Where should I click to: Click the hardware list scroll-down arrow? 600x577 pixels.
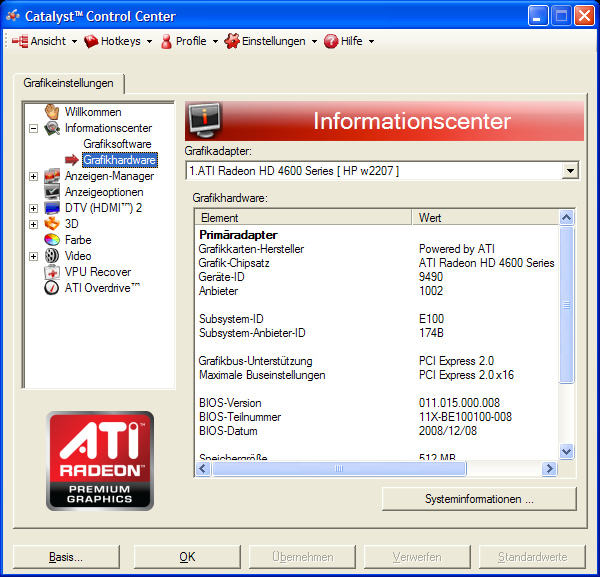click(x=566, y=451)
